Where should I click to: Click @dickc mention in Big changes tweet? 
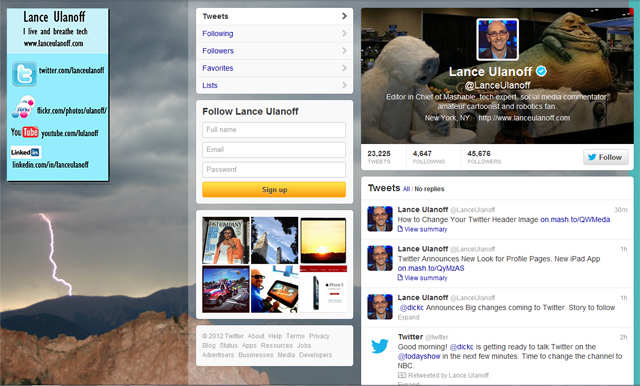coord(411,308)
